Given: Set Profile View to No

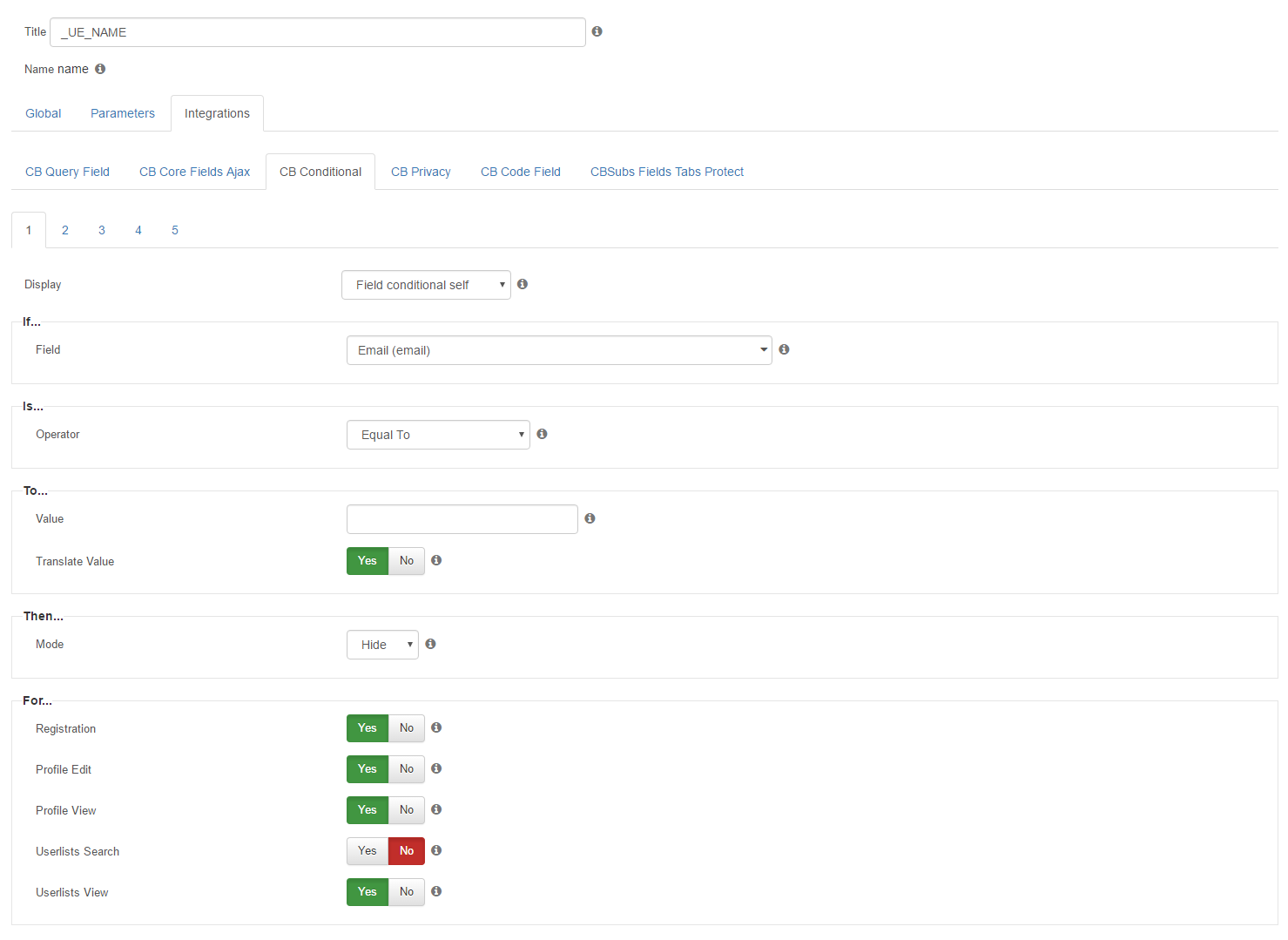Looking at the screenshot, I should 407,810.
